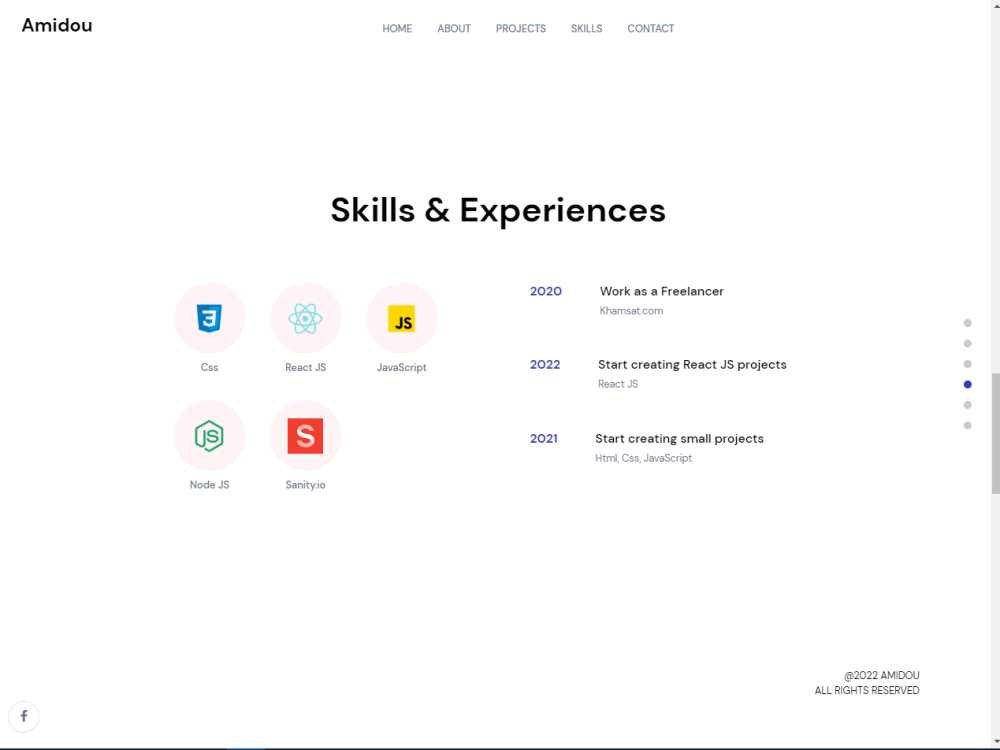Navigate to the Projects section
Screen dimensions: 1000x750
coord(520,29)
